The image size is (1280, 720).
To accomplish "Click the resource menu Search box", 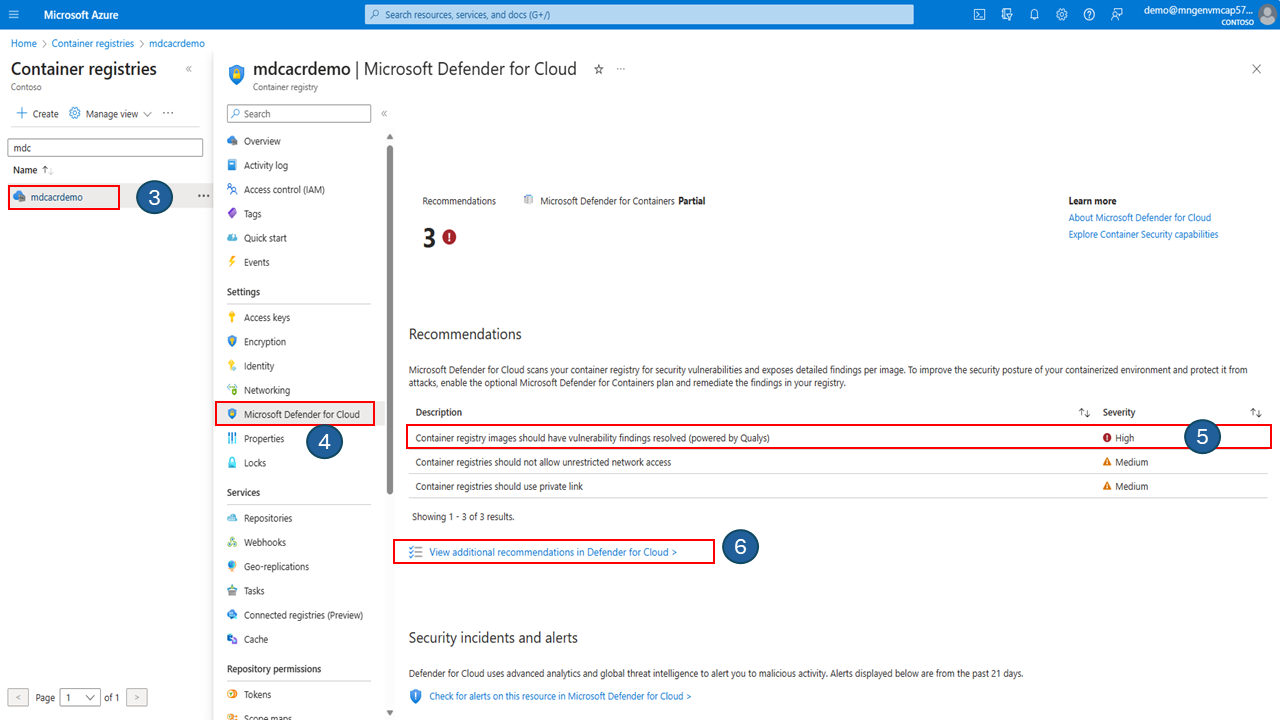I will click(x=299, y=114).
